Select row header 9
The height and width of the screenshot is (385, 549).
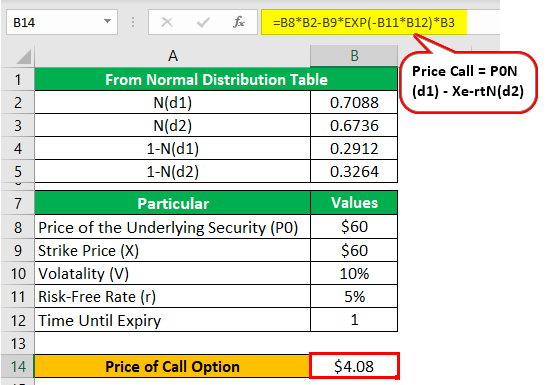(18, 251)
